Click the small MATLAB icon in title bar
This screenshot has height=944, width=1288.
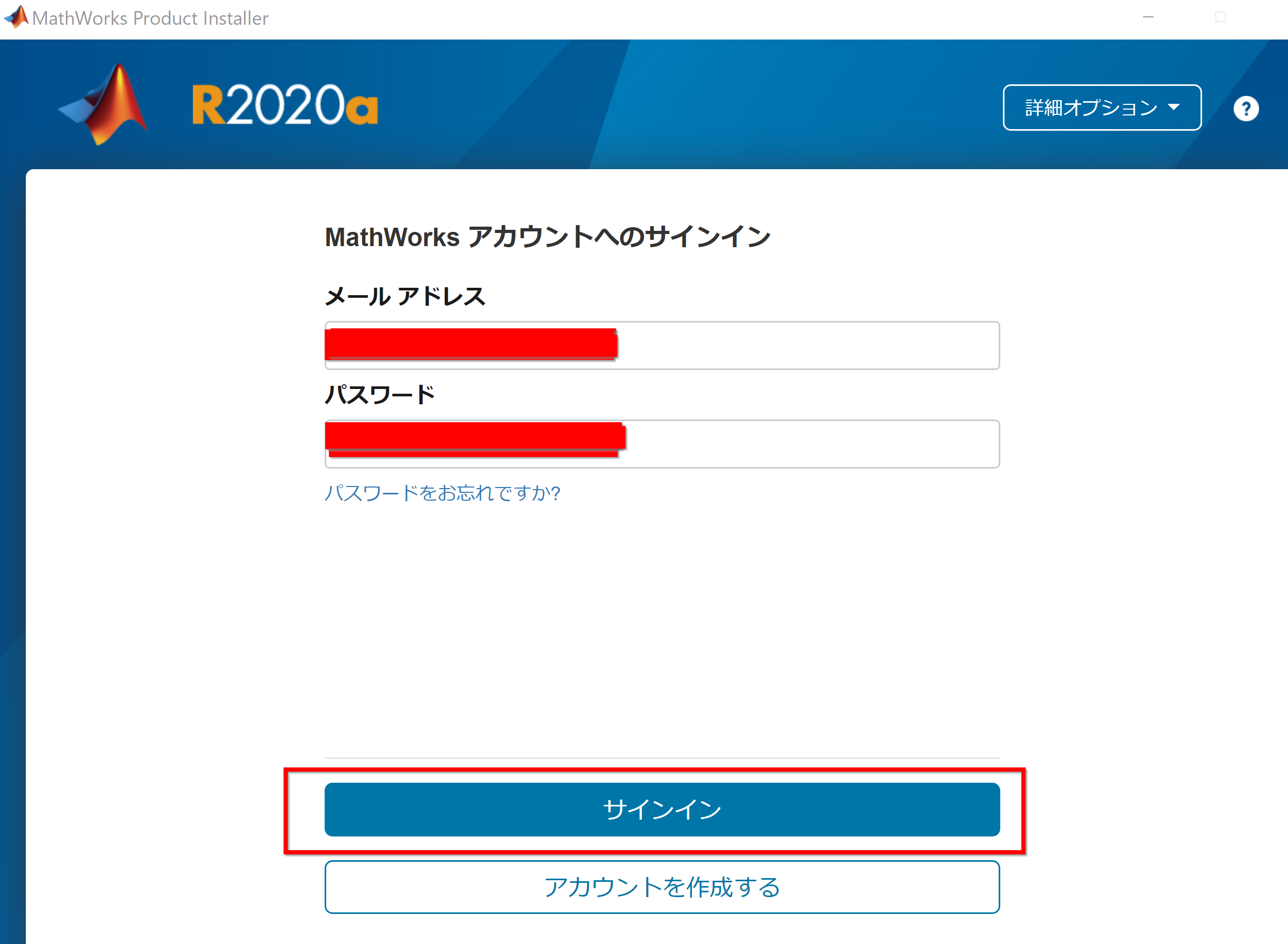coord(16,16)
